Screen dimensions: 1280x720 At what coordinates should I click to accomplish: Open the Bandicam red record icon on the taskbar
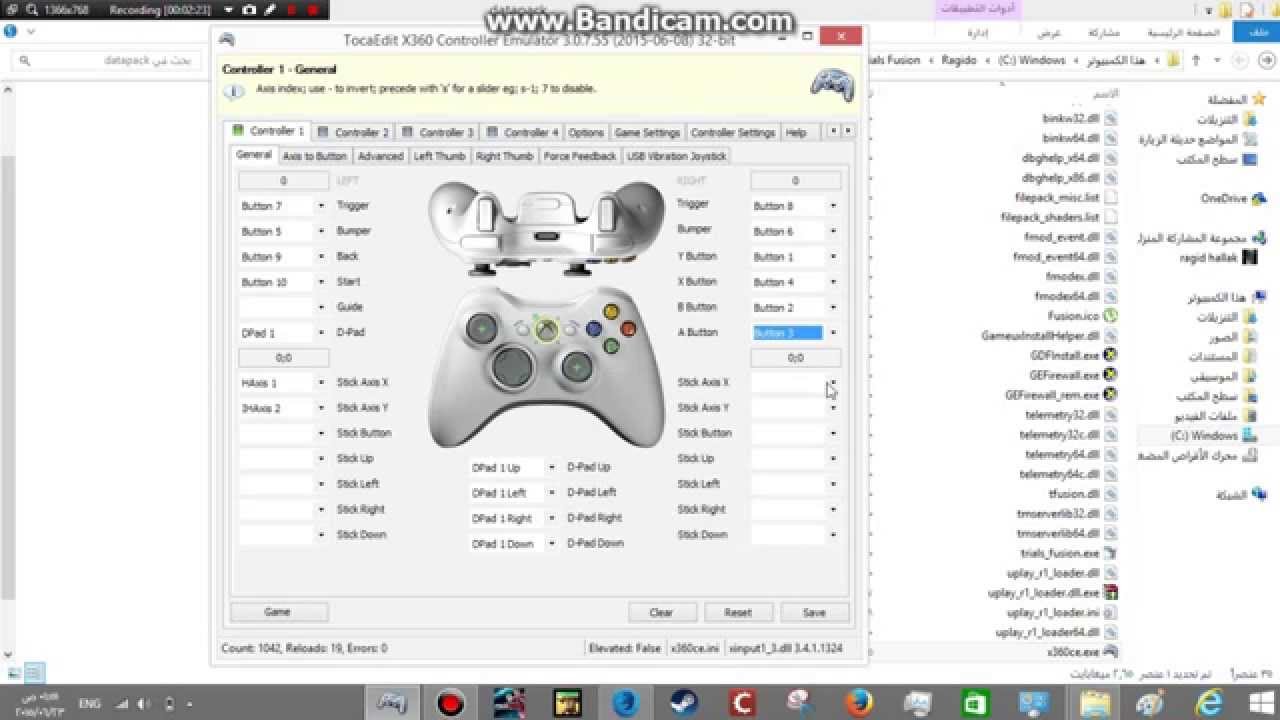click(x=451, y=703)
